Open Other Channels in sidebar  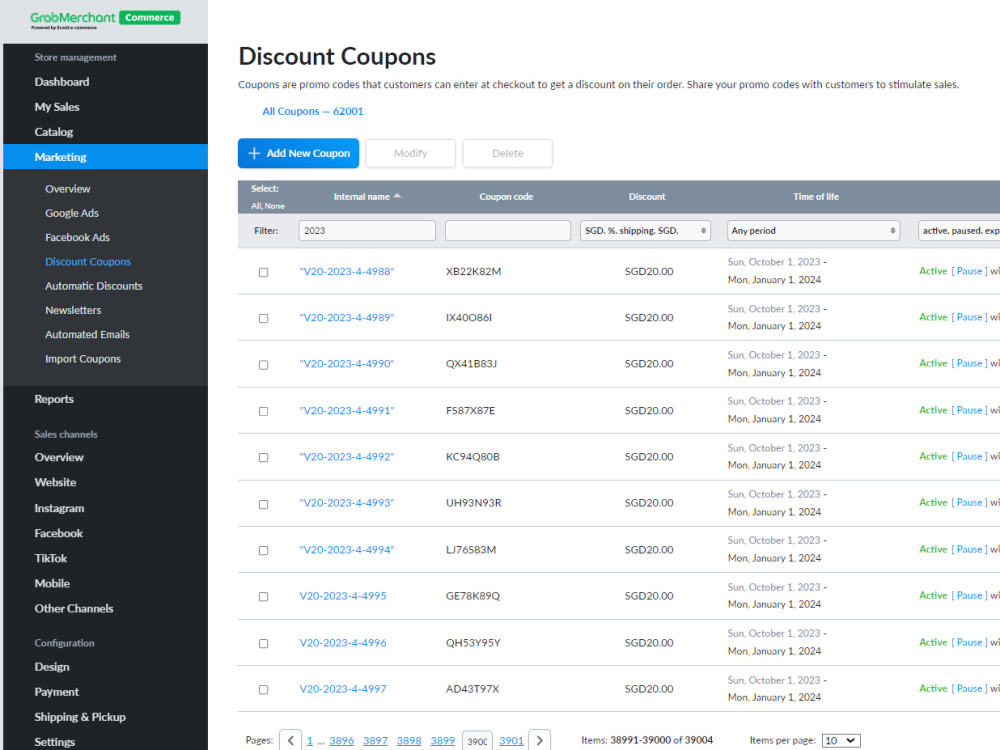click(74, 608)
